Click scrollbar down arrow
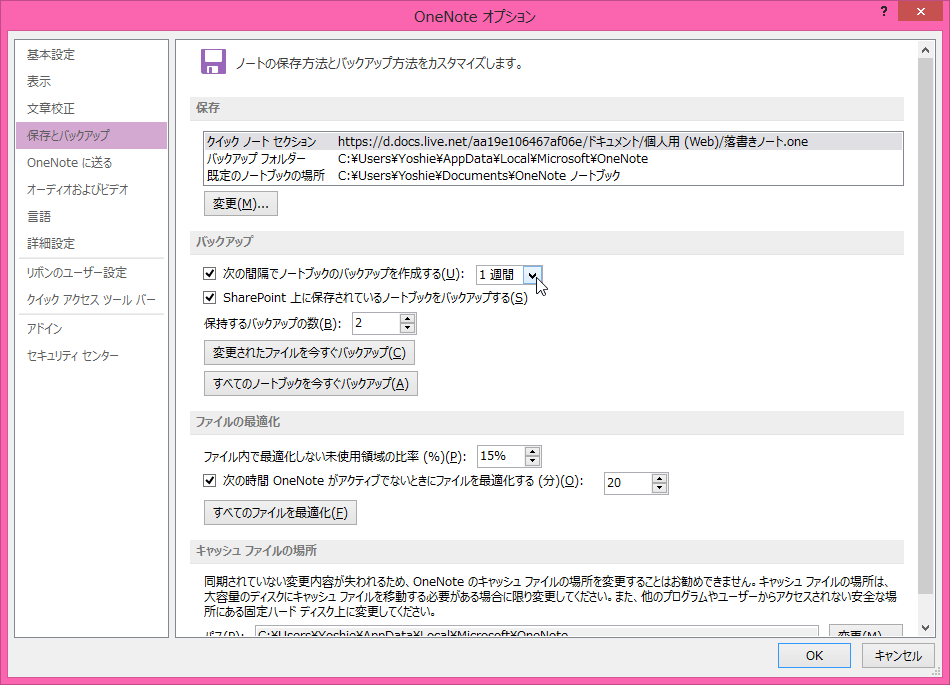Image resolution: width=950 pixels, height=685 pixels. [x=925, y=627]
